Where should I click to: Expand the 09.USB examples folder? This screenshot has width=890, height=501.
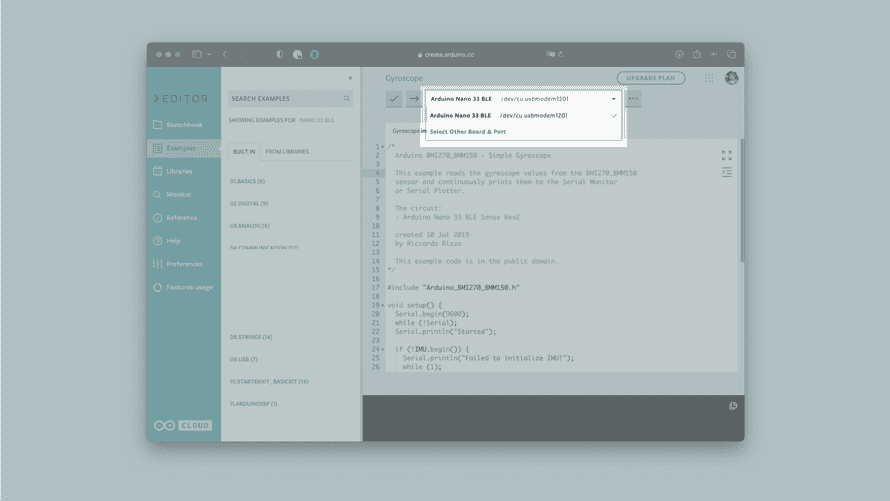click(244, 359)
